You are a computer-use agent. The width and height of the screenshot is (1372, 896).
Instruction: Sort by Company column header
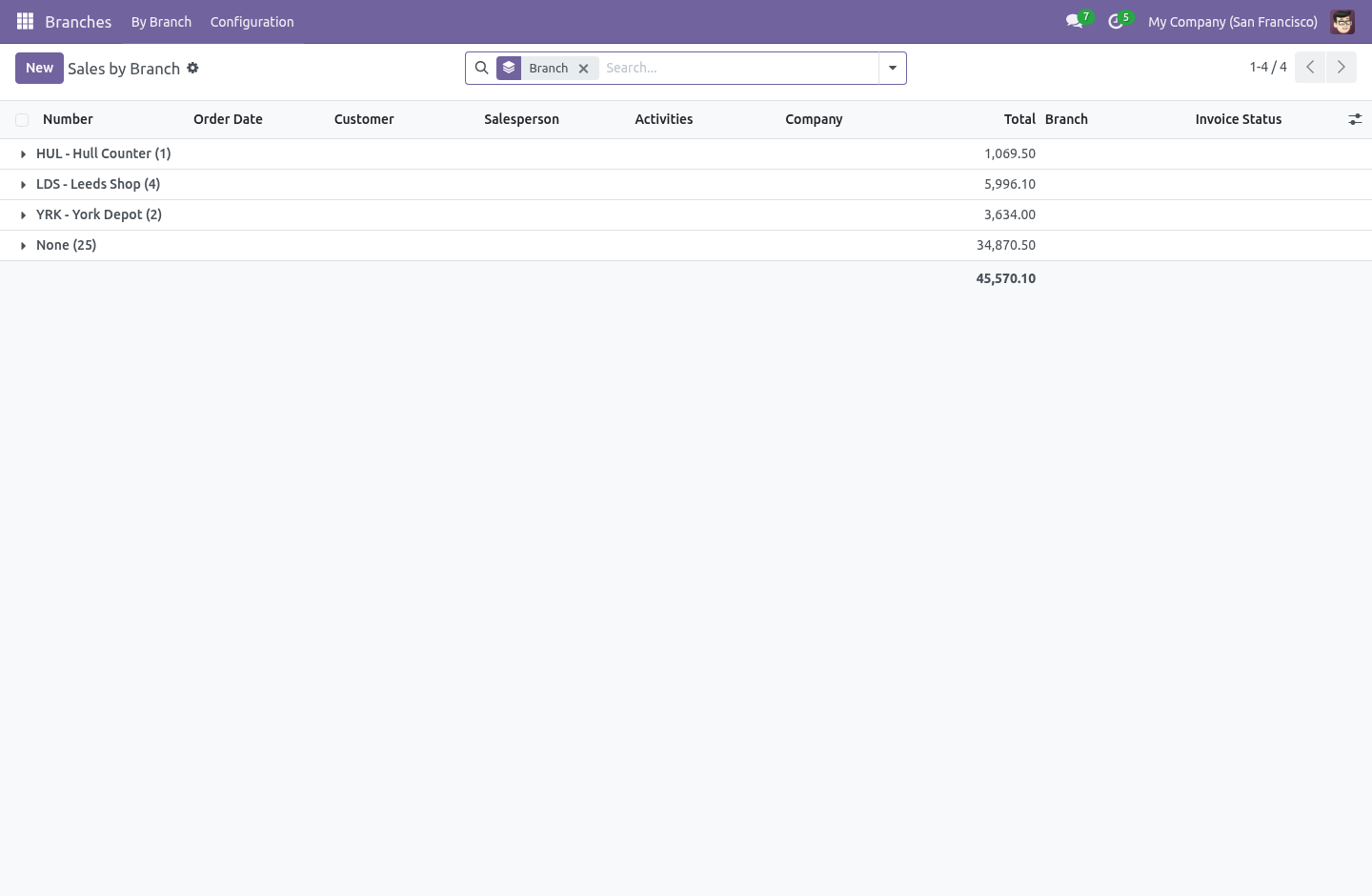(x=814, y=119)
